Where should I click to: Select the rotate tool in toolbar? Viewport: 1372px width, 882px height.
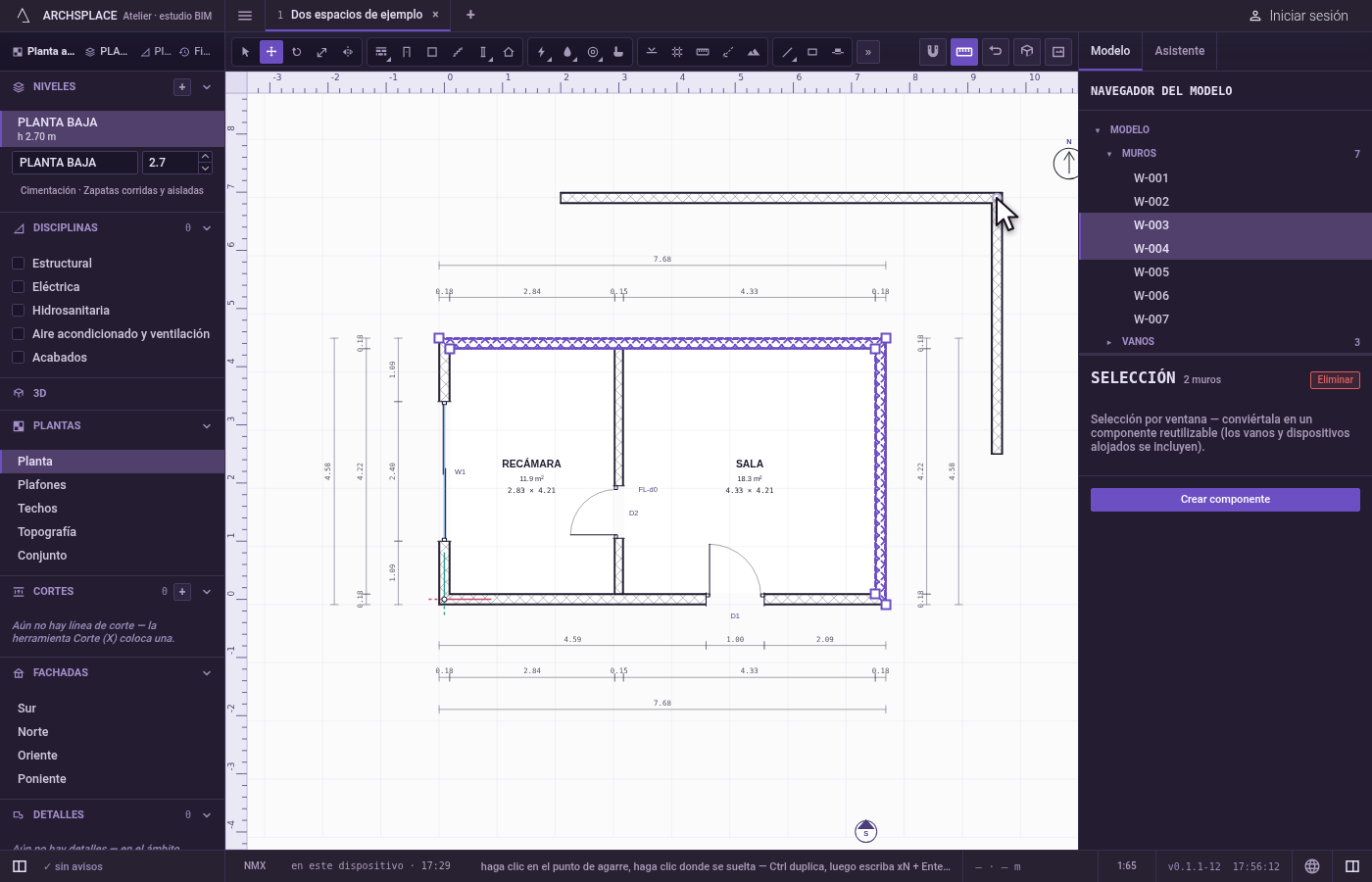297,52
